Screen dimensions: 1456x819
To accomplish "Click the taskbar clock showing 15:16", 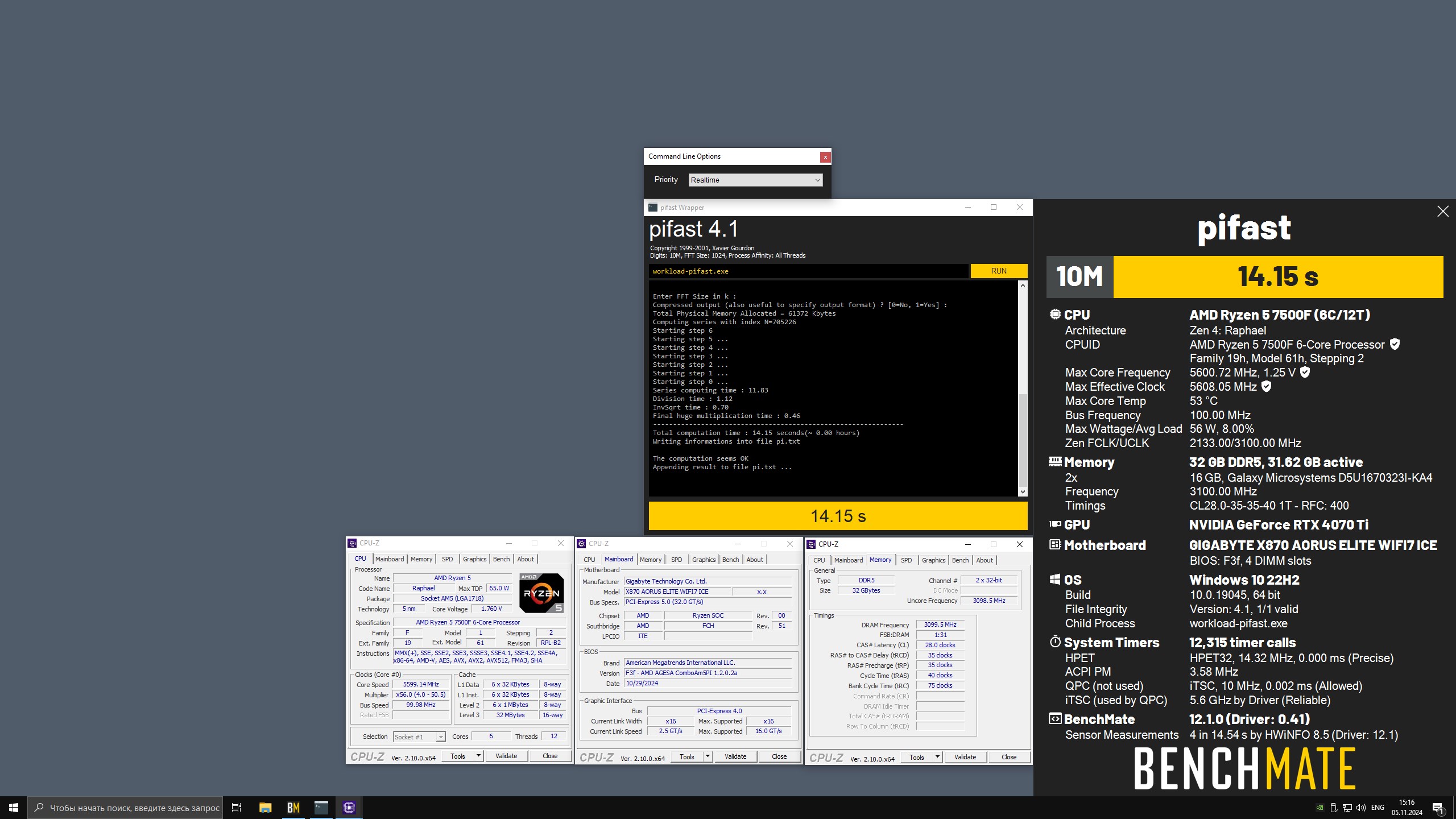I will tap(1407, 808).
